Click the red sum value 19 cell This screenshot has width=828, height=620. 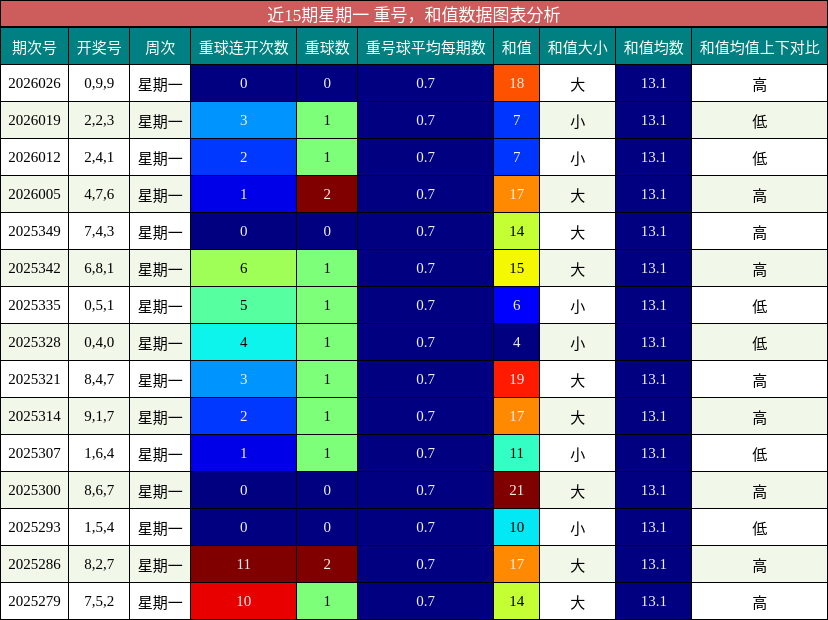pos(518,379)
